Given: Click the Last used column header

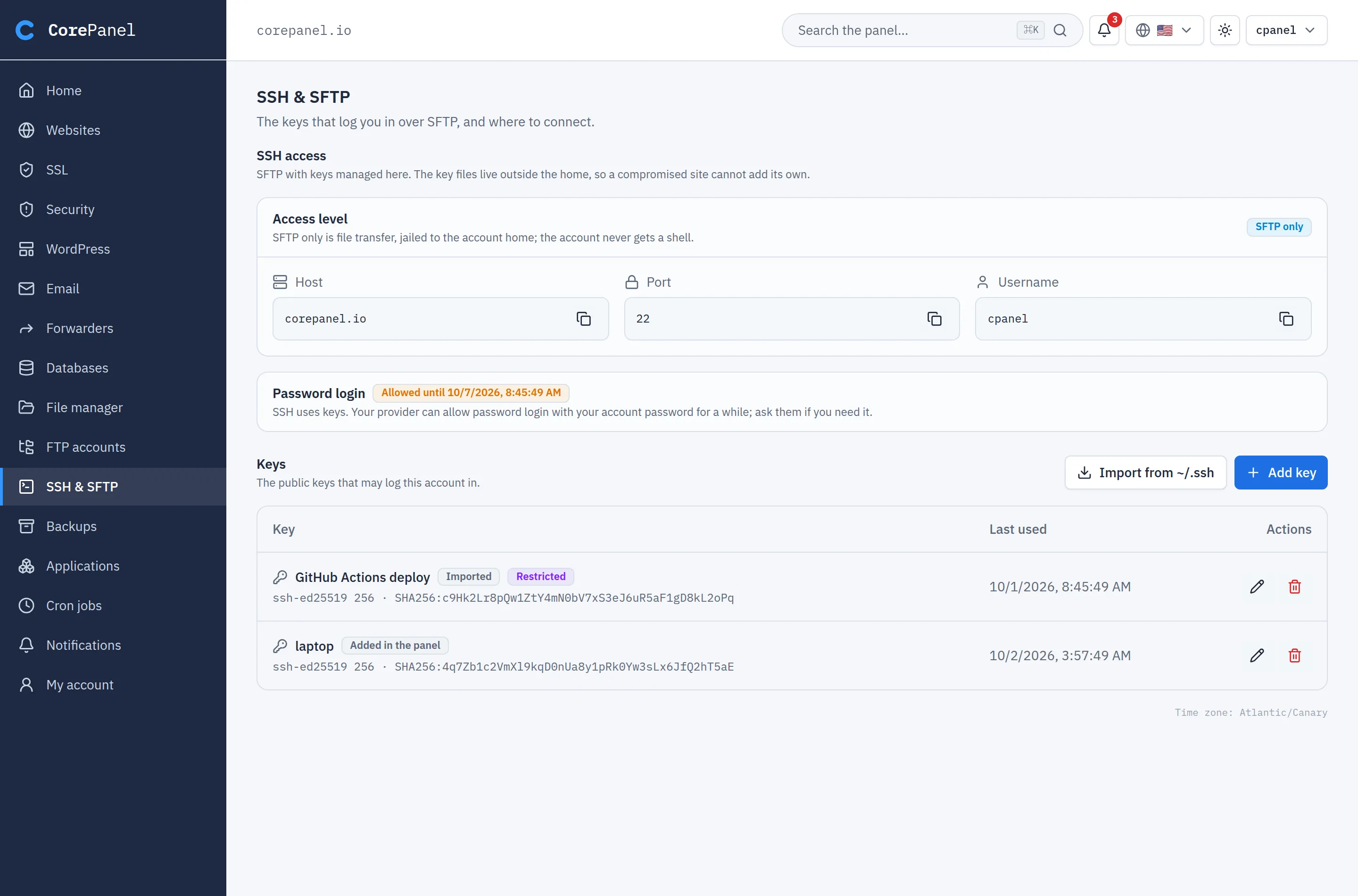Looking at the screenshot, I should (1018, 529).
